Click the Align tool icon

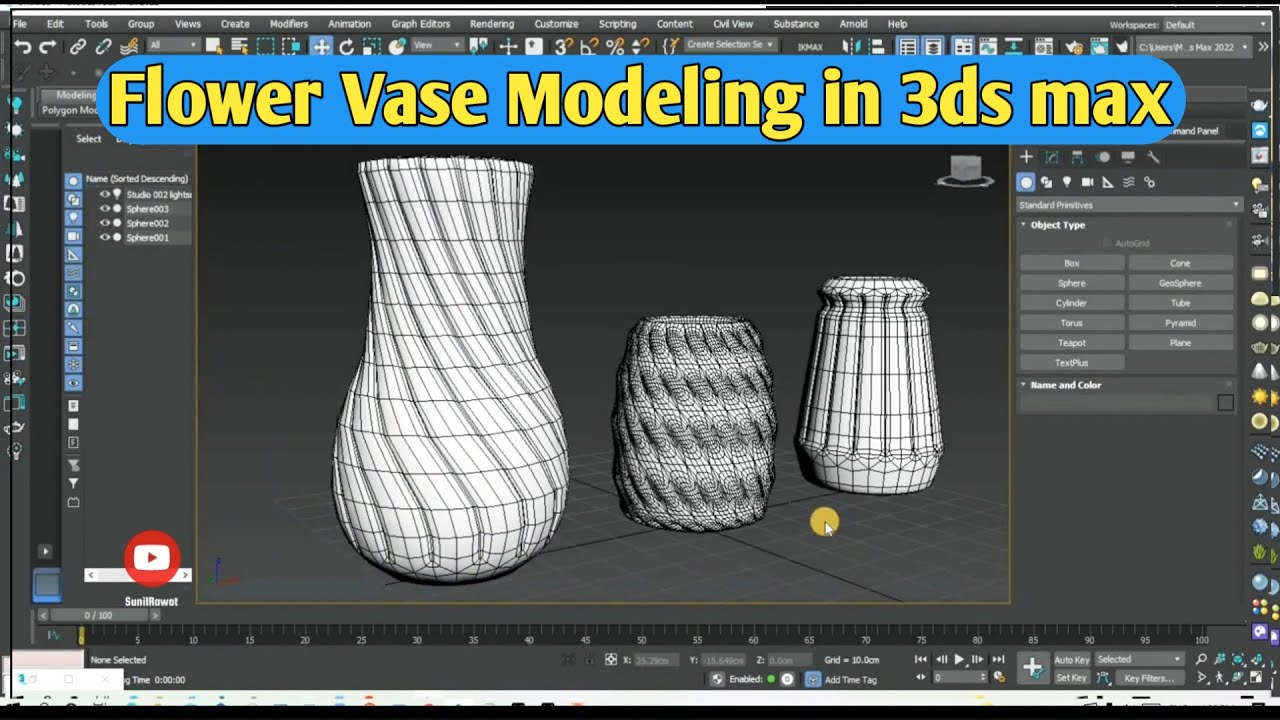(876, 46)
